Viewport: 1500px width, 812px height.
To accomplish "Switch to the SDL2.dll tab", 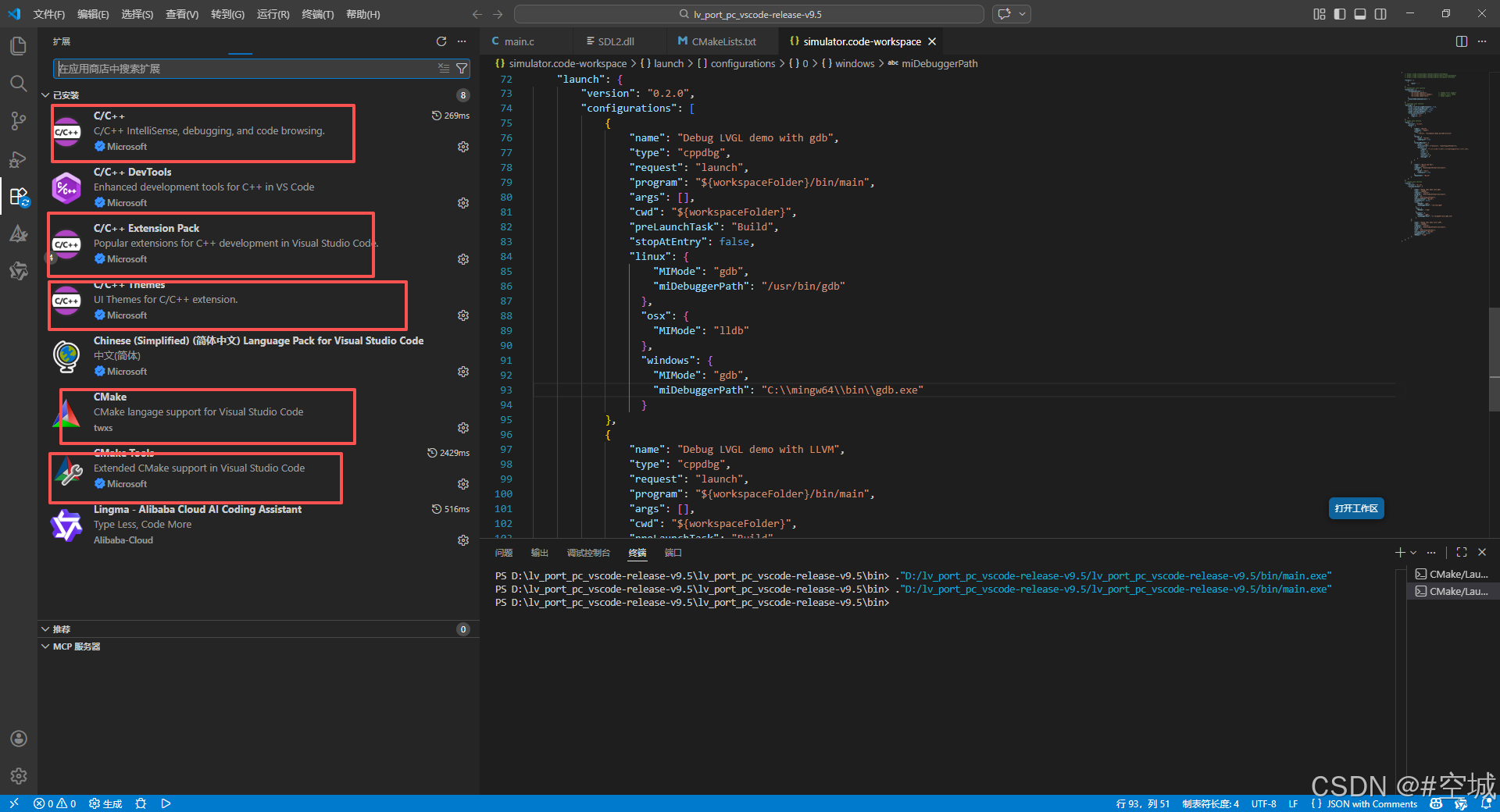I will (616, 41).
